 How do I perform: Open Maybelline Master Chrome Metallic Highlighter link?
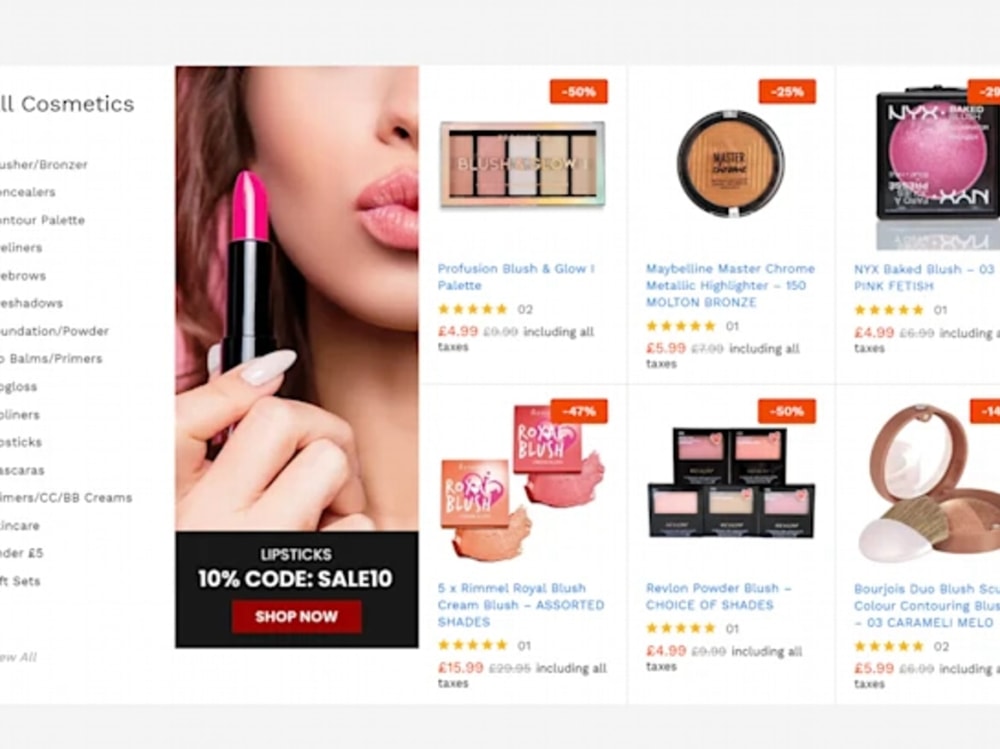pos(730,285)
